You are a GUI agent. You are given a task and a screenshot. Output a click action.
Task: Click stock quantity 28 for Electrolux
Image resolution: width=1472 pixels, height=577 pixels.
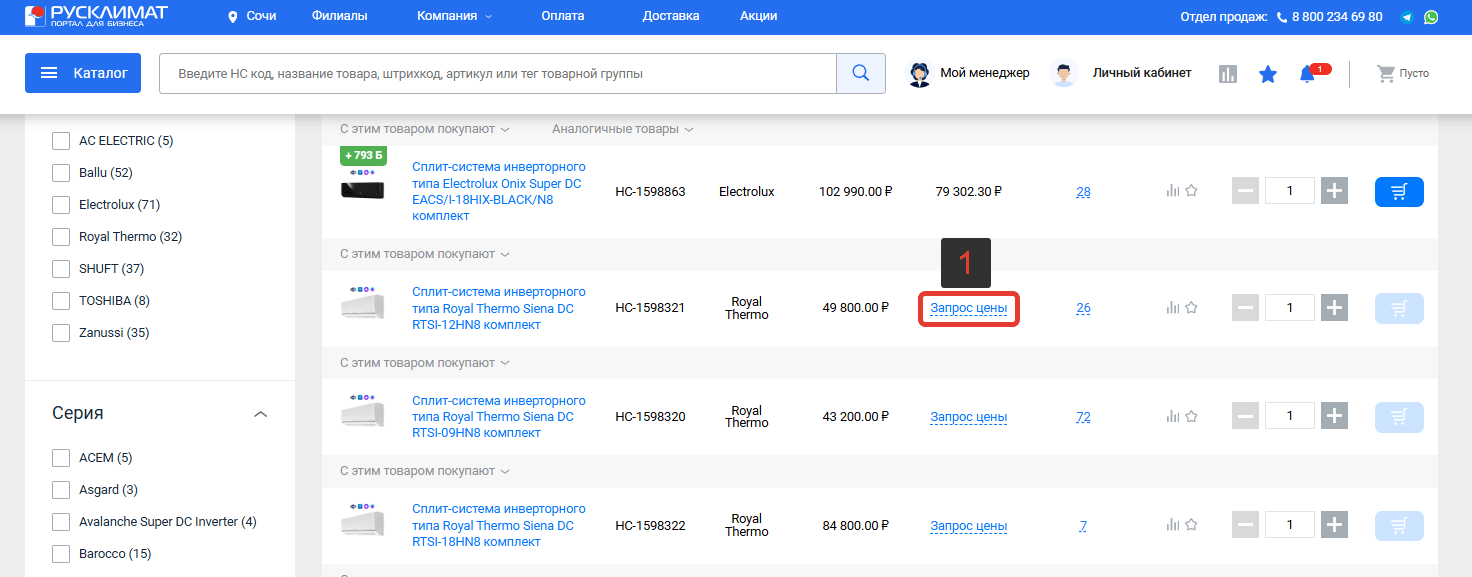pyautogui.click(x=1083, y=192)
